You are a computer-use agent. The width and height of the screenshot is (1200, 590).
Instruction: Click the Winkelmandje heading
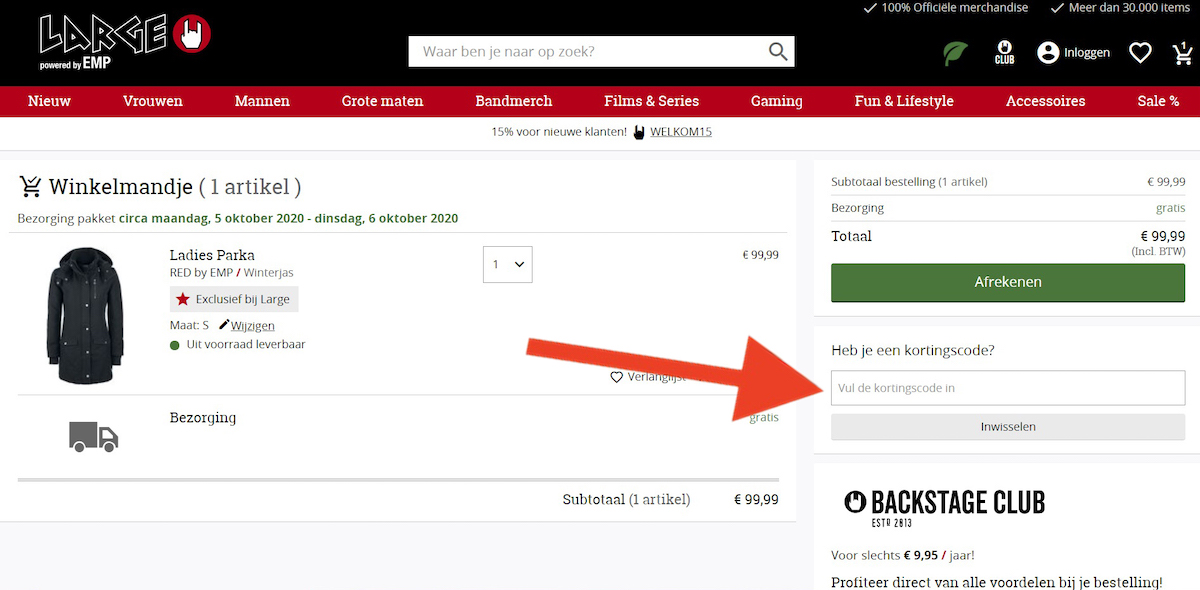[120, 187]
